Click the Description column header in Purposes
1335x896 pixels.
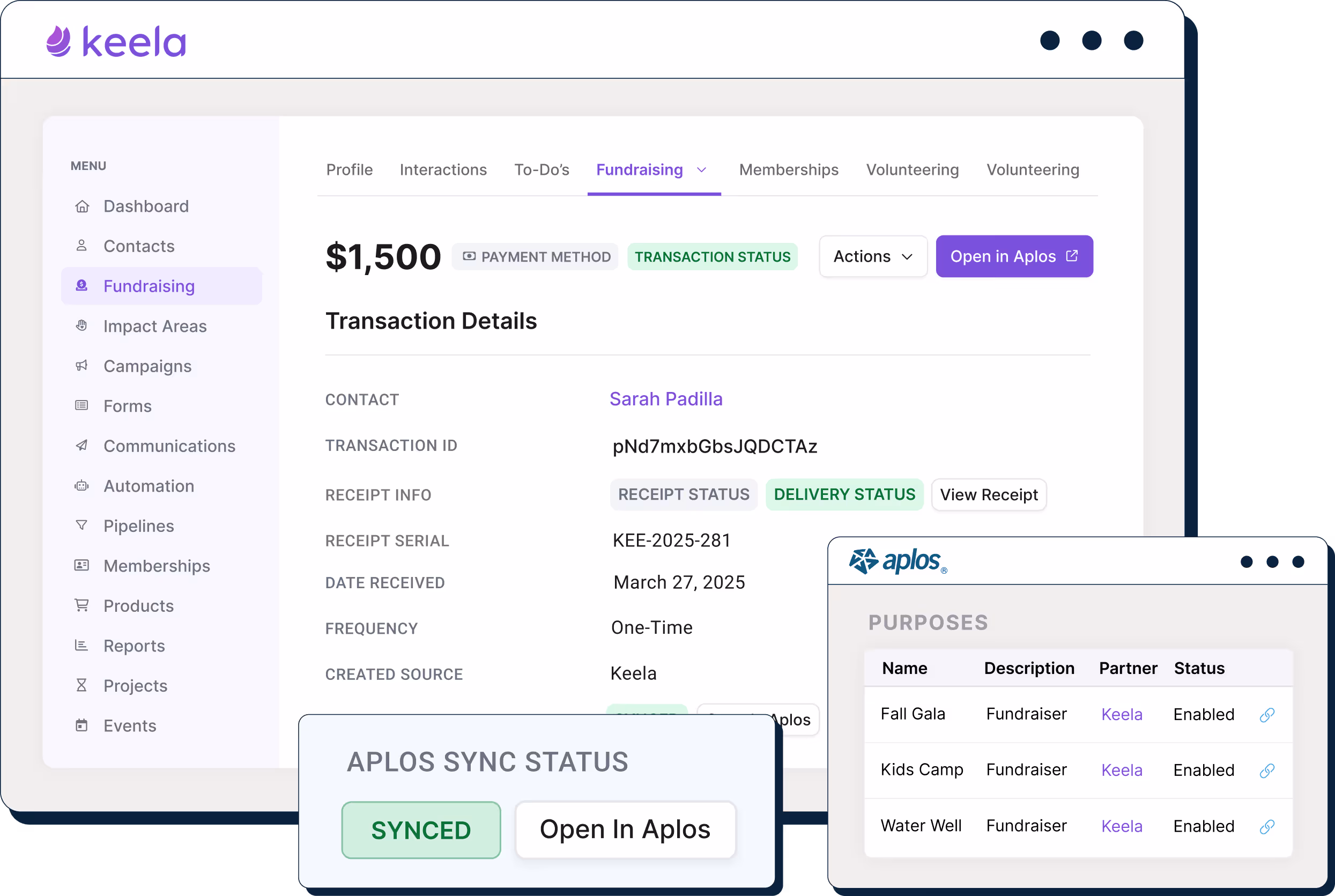(x=1029, y=669)
